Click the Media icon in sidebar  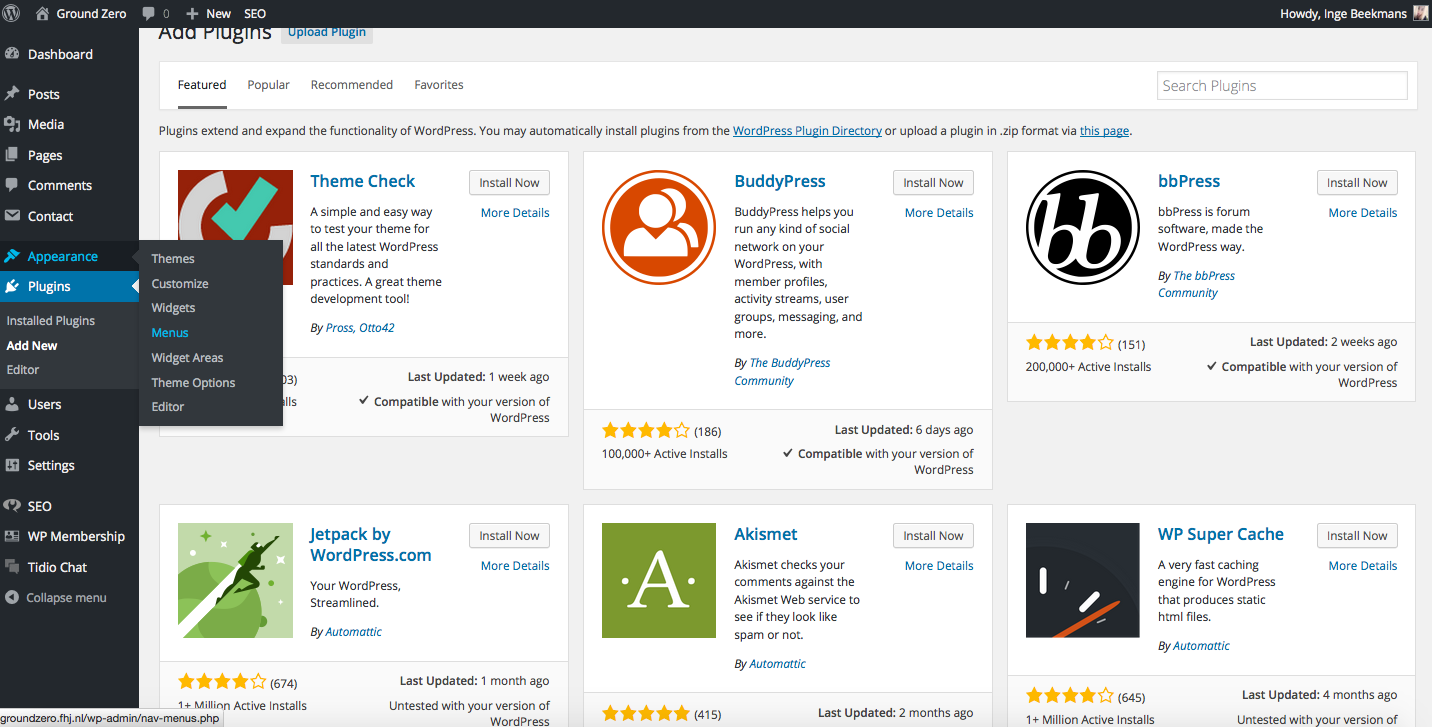point(12,124)
